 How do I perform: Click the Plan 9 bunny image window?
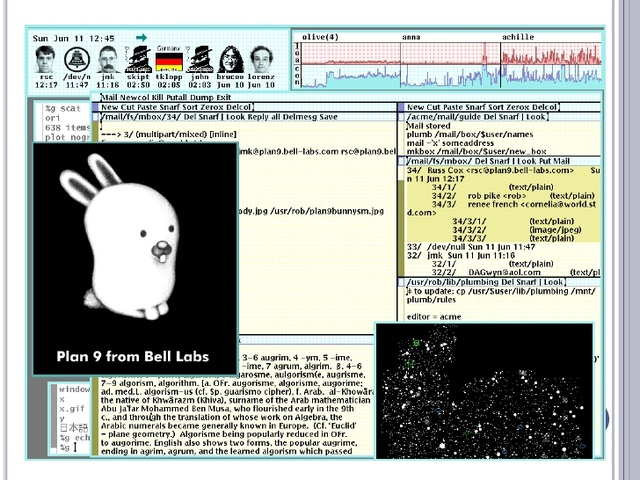coord(135,258)
